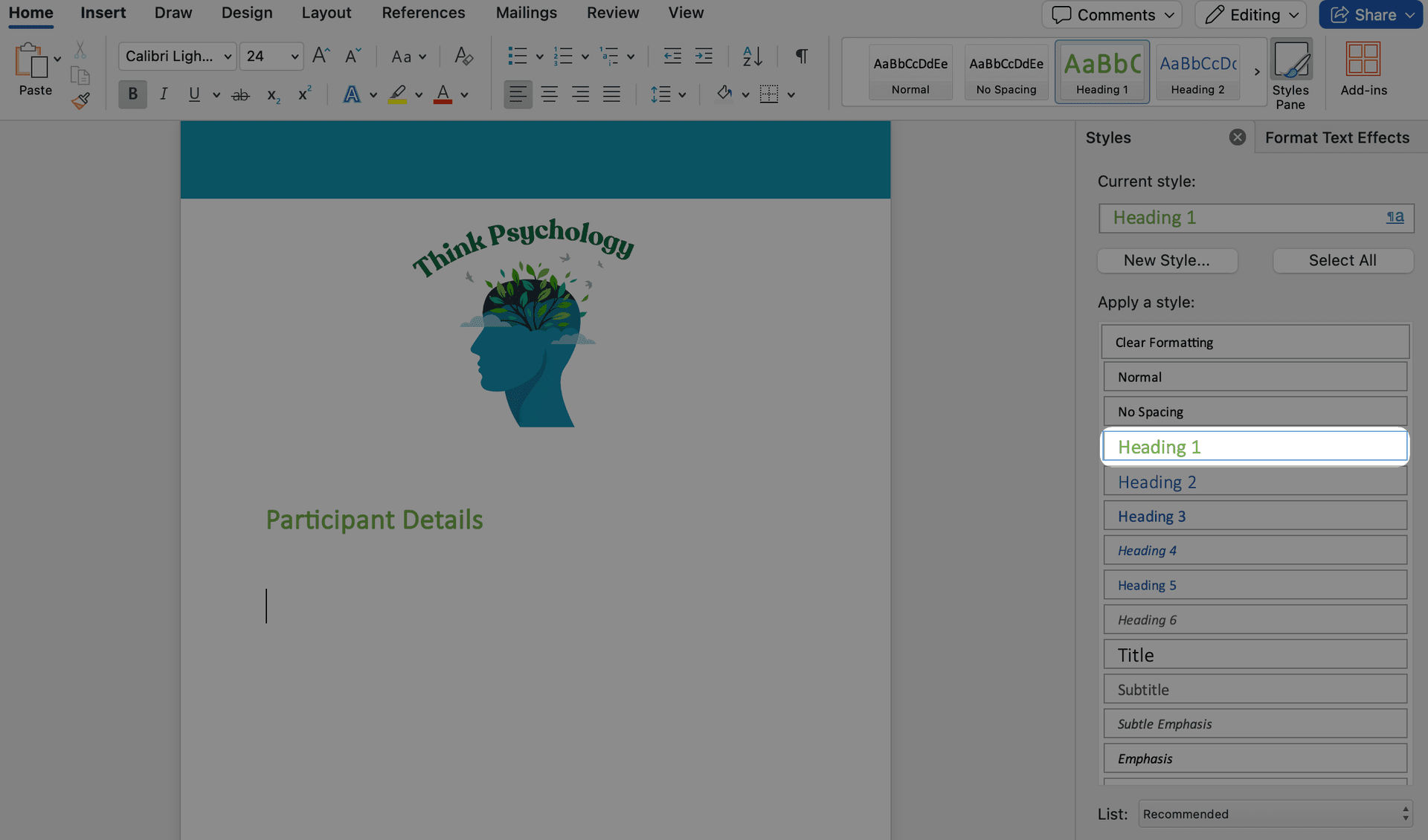The height and width of the screenshot is (840, 1428).
Task: Click the Strikethrough icon
Action: [239, 95]
